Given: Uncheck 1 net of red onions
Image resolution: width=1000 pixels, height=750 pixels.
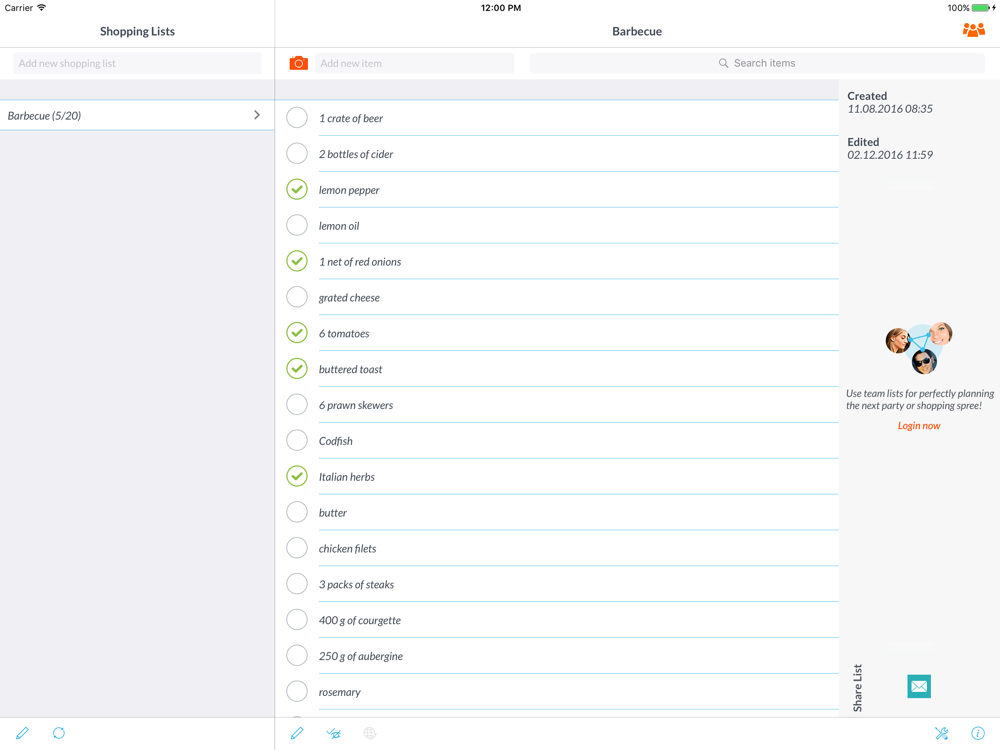Looking at the screenshot, I should 297,261.
